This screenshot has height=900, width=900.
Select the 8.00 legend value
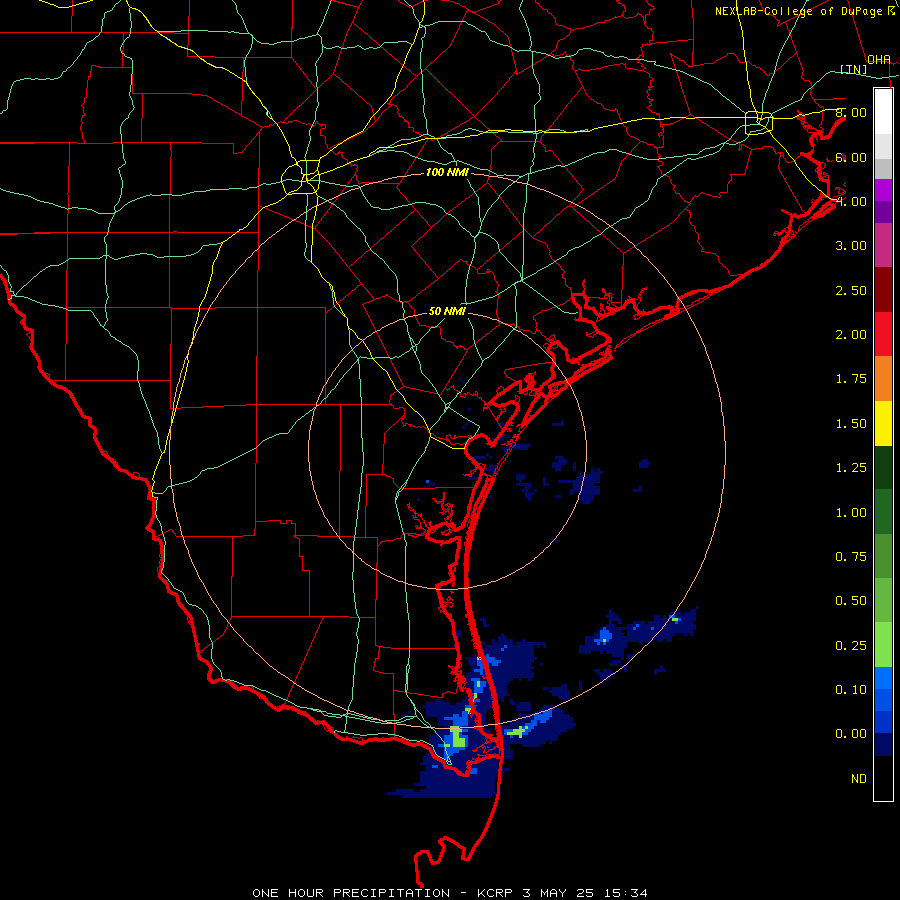(851, 112)
